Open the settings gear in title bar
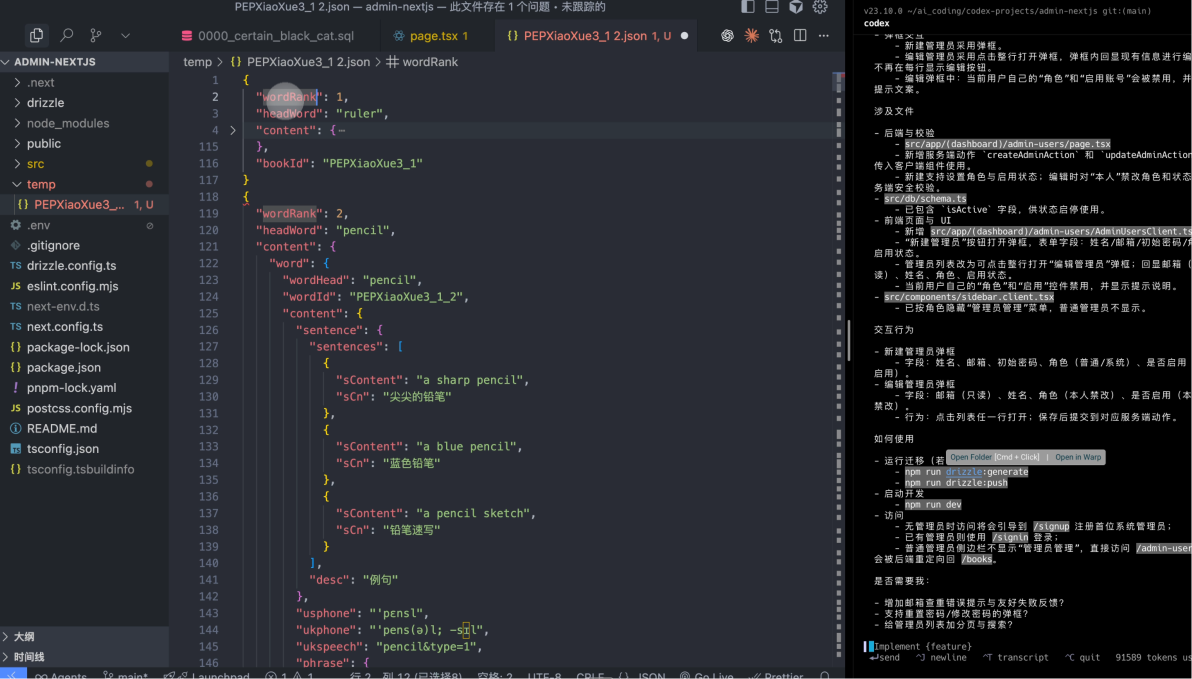This screenshot has height=679, width=1192. [820, 7]
